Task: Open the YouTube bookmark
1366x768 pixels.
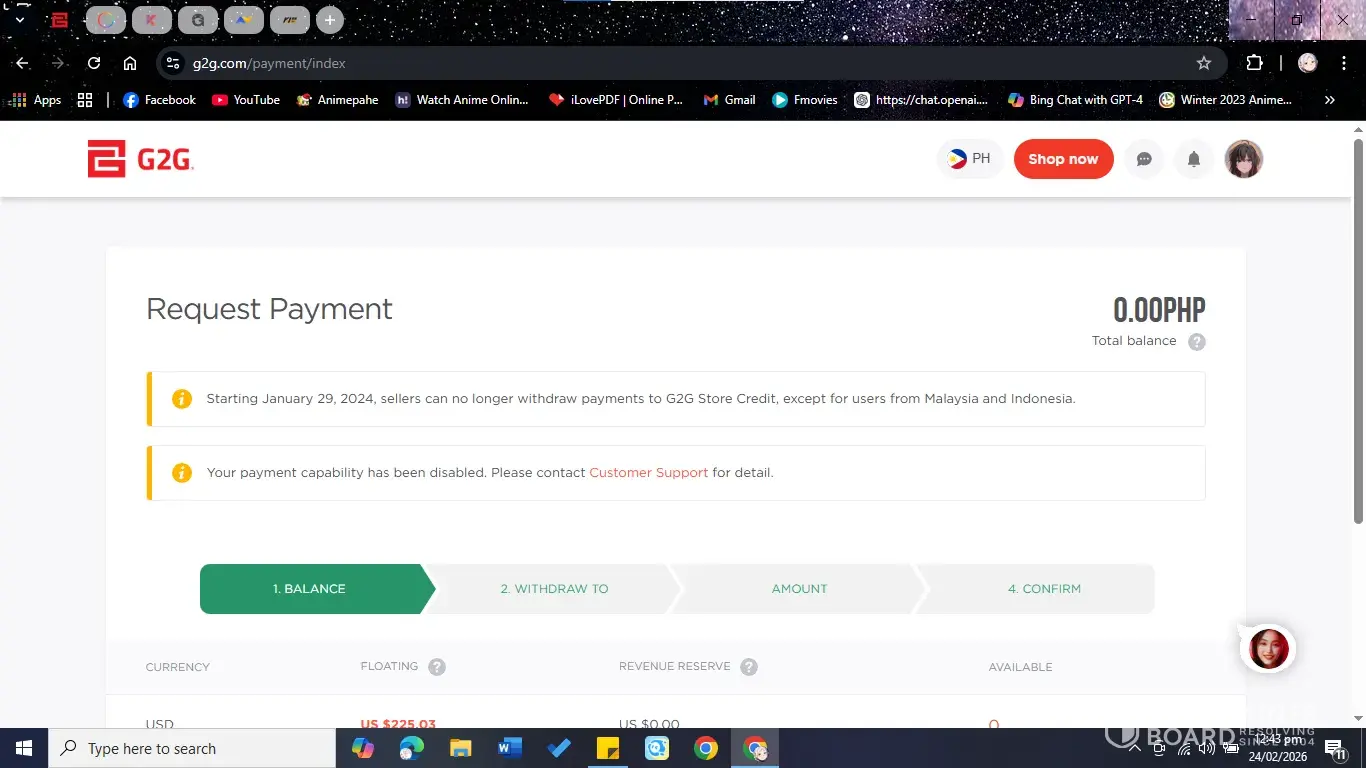Action: (246, 100)
